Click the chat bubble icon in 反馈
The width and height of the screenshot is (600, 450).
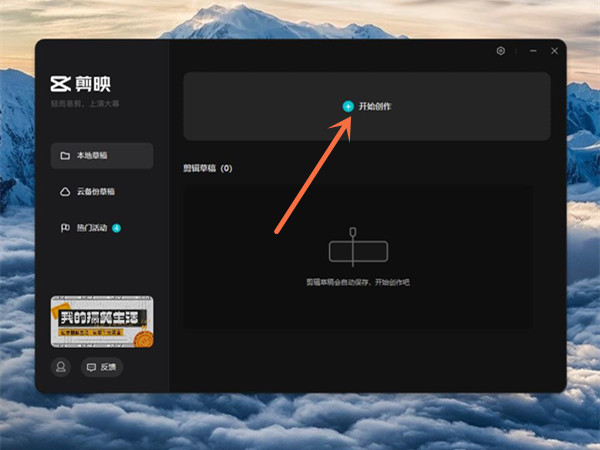[92, 367]
